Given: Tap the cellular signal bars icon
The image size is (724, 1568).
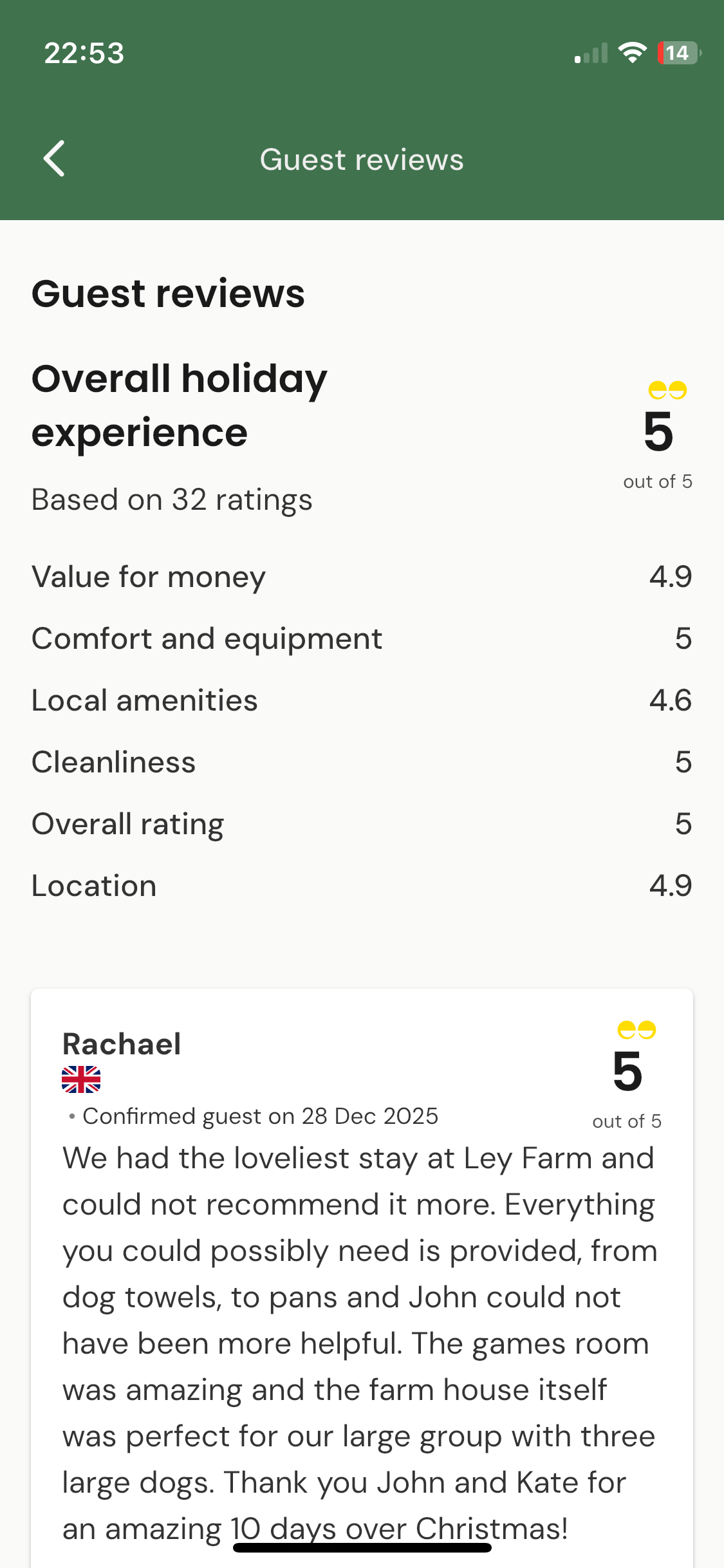Looking at the screenshot, I should [591, 53].
